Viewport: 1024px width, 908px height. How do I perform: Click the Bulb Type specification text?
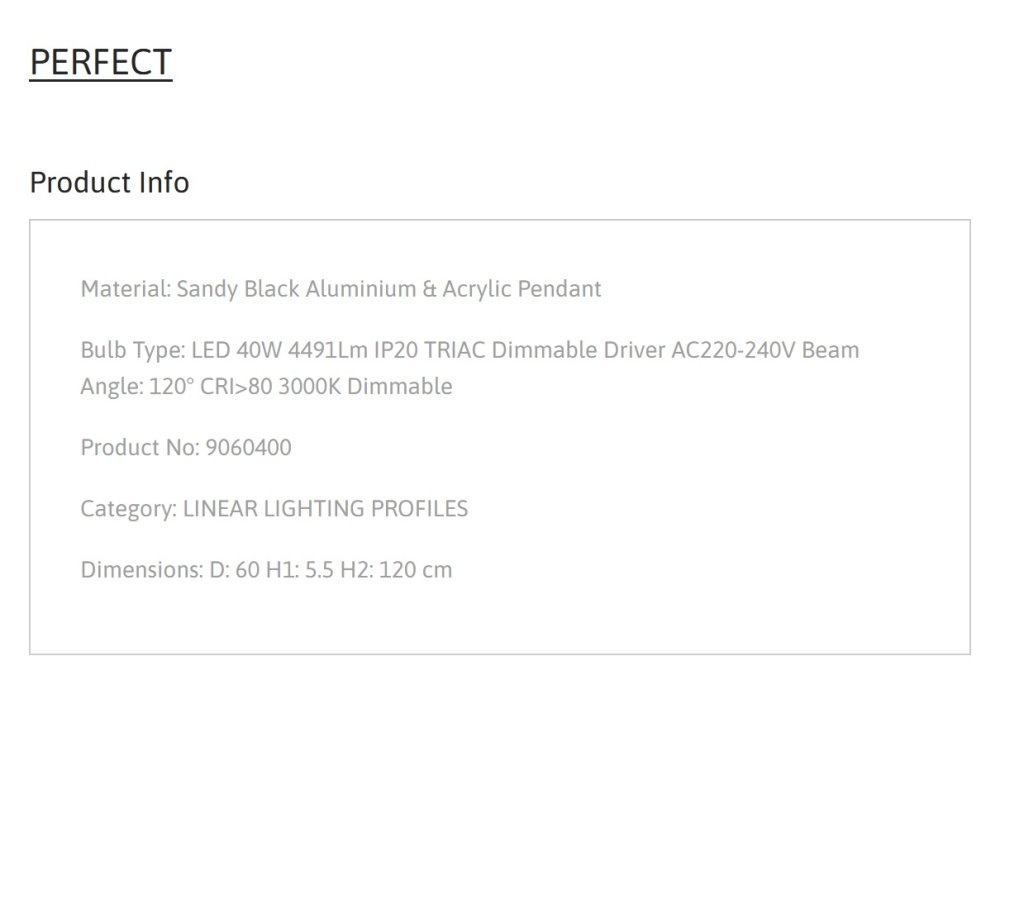pyautogui.click(x=470, y=368)
